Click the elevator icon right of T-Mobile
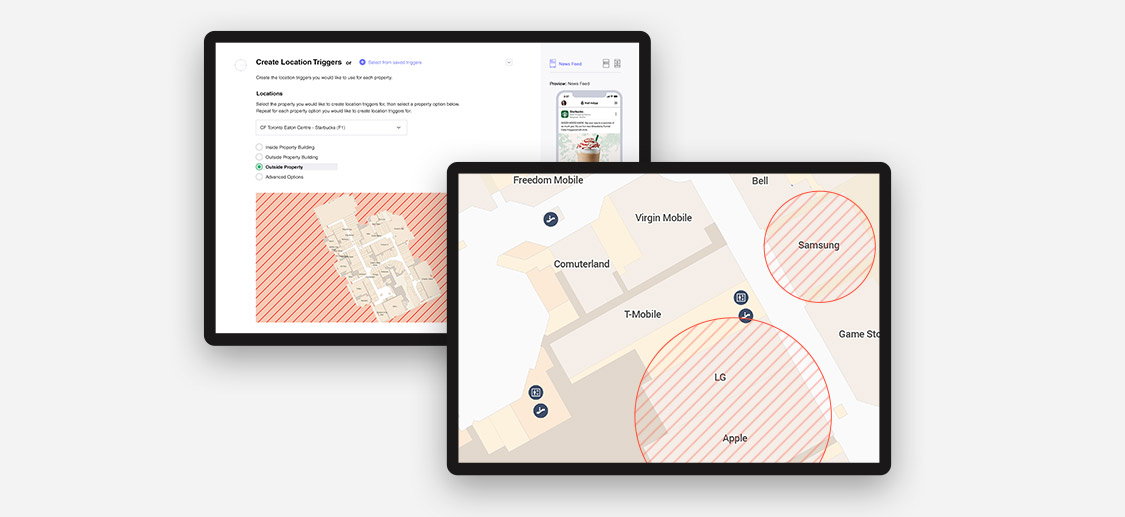This screenshot has width=1125, height=517. (x=741, y=298)
